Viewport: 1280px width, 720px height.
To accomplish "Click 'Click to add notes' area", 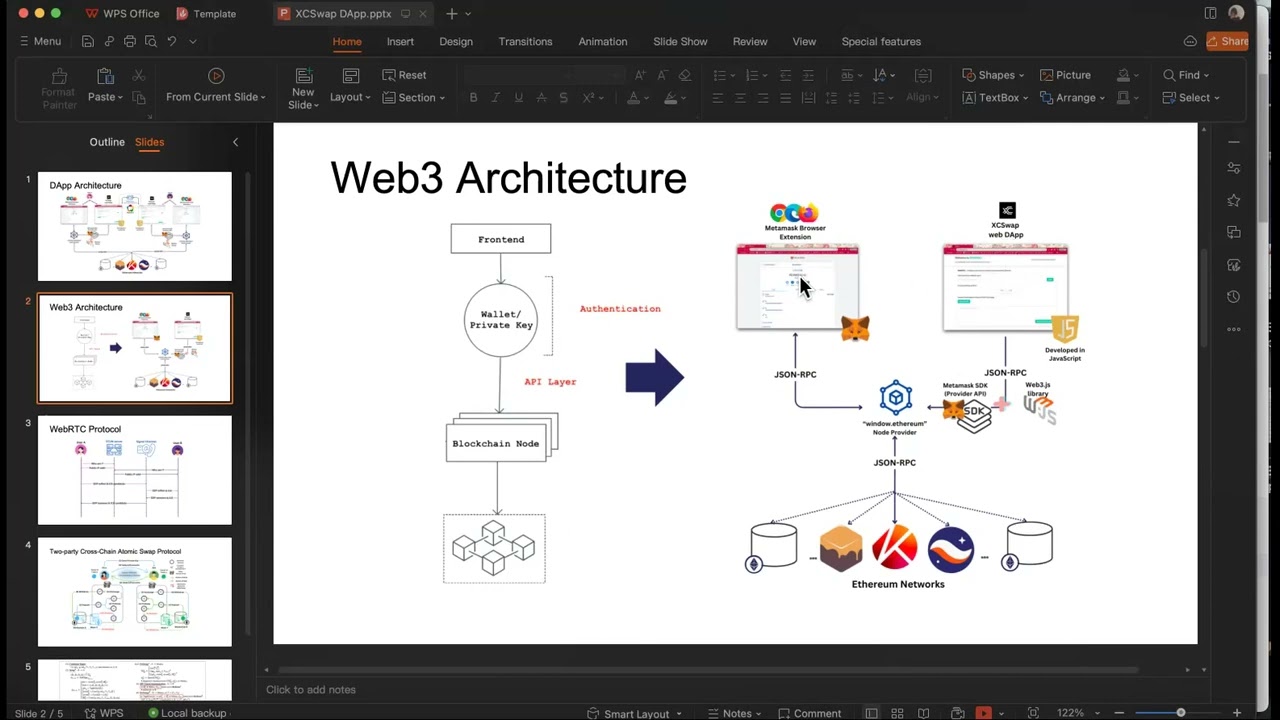I will click(x=311, y=689).
